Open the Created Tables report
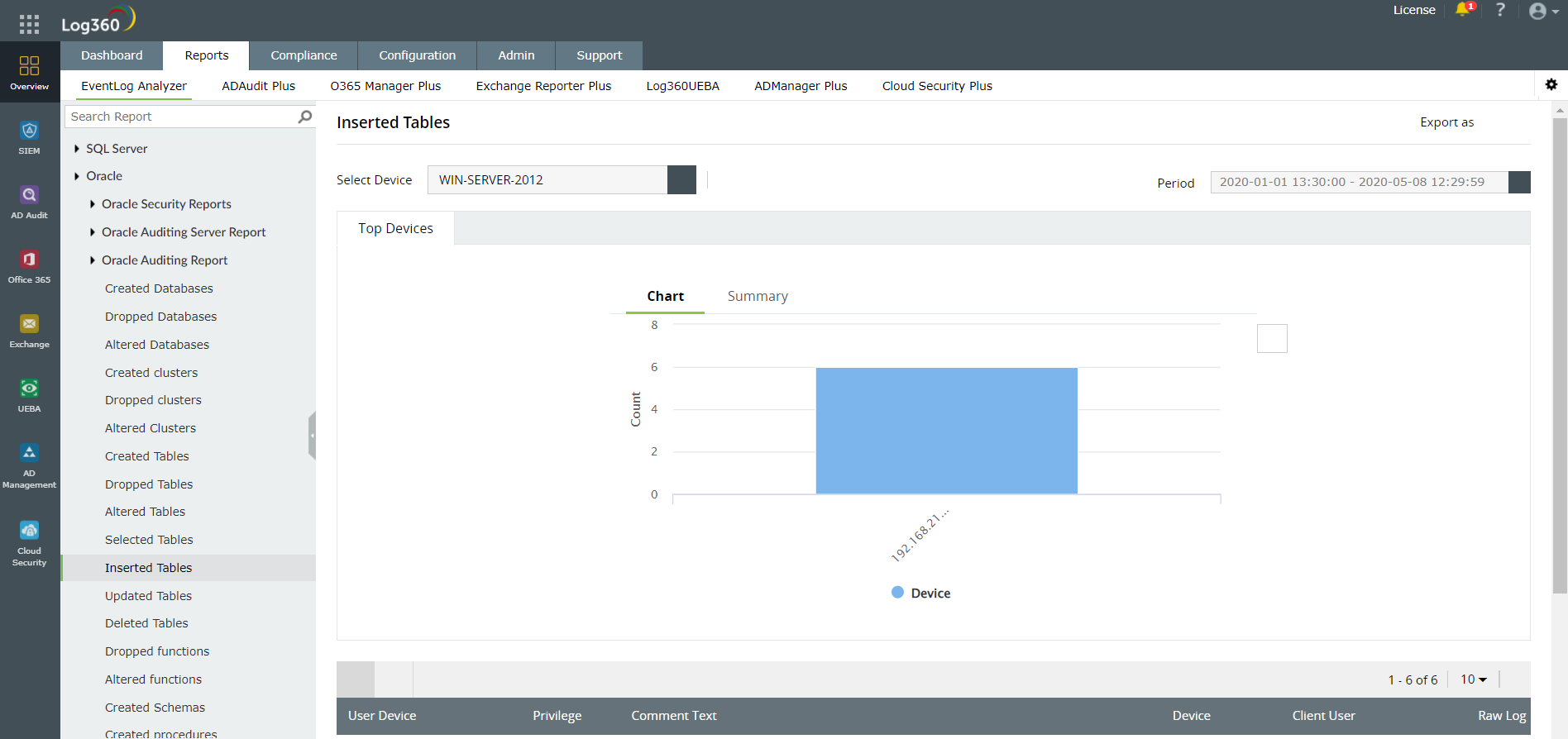This screenshot has height=739, width=1568. click(x=147, y=456)
